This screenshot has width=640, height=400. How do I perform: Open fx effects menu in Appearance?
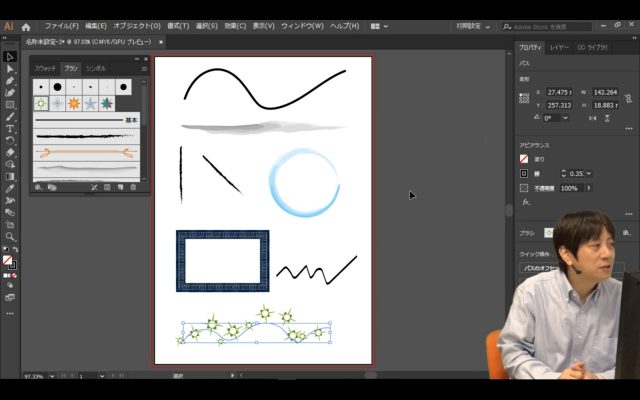pyautogui.click(x=526, y=202)
